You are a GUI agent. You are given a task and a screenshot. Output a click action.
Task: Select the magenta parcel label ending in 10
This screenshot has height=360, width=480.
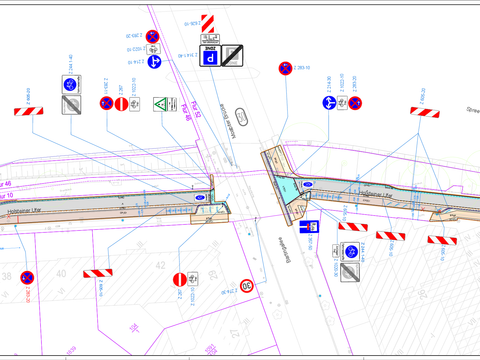[6, 195]
